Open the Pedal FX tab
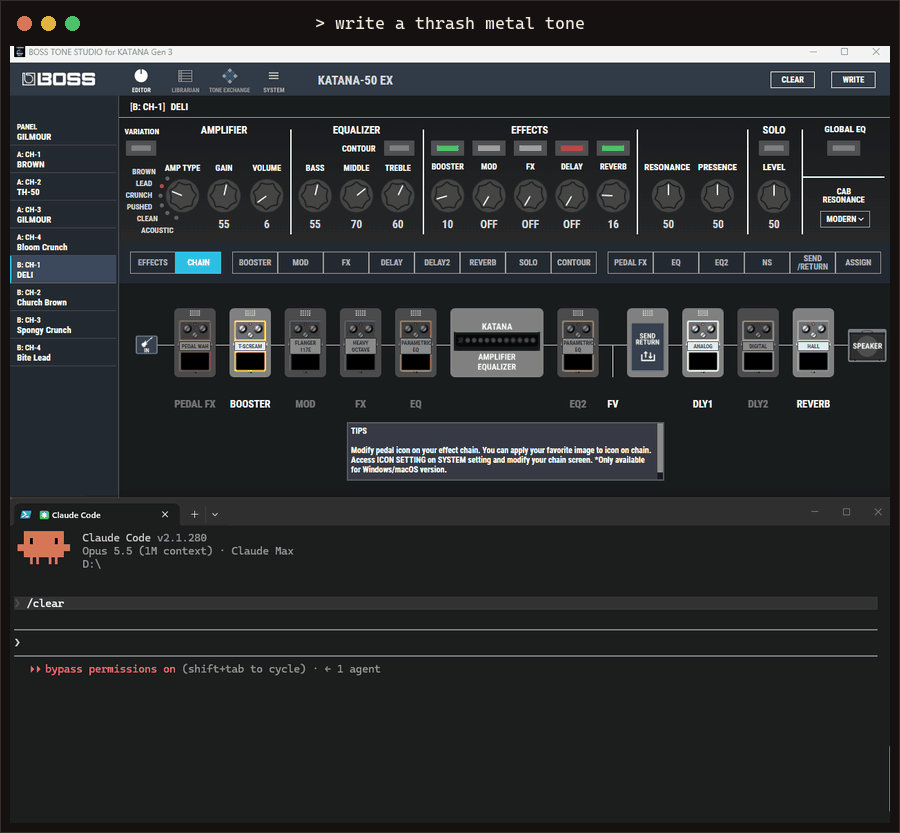 click(x=630, y=262)
